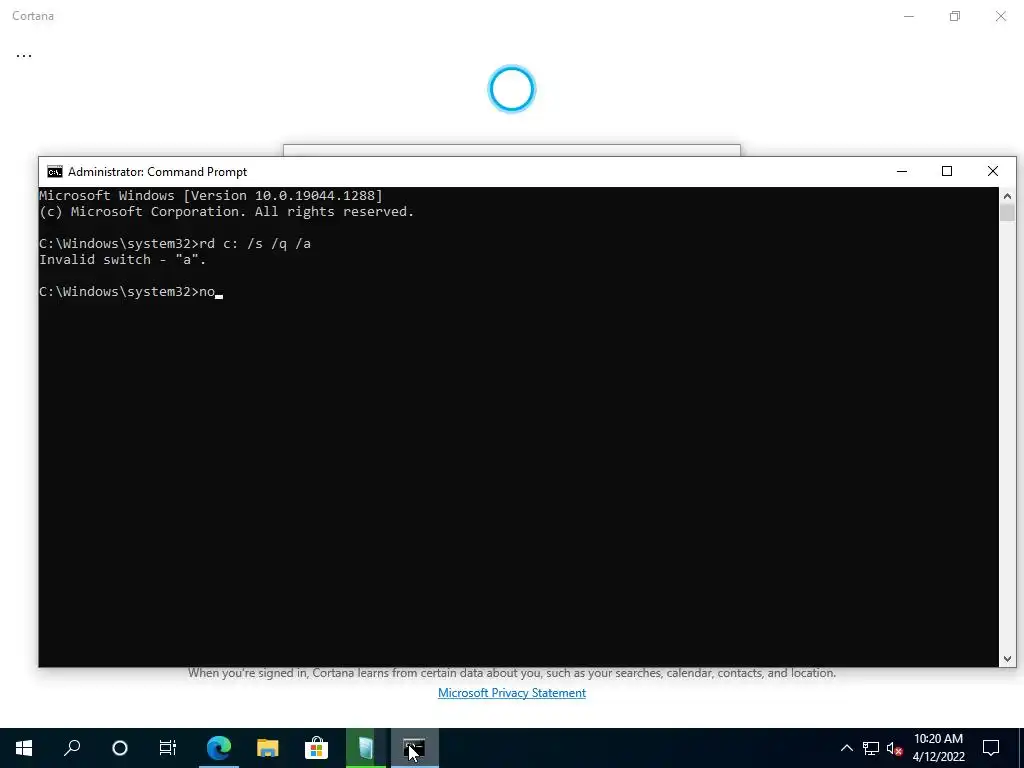1024x768 pixels.
Task: Click the 'Invalid switch' error text
Action: click(x=123, y=259)
